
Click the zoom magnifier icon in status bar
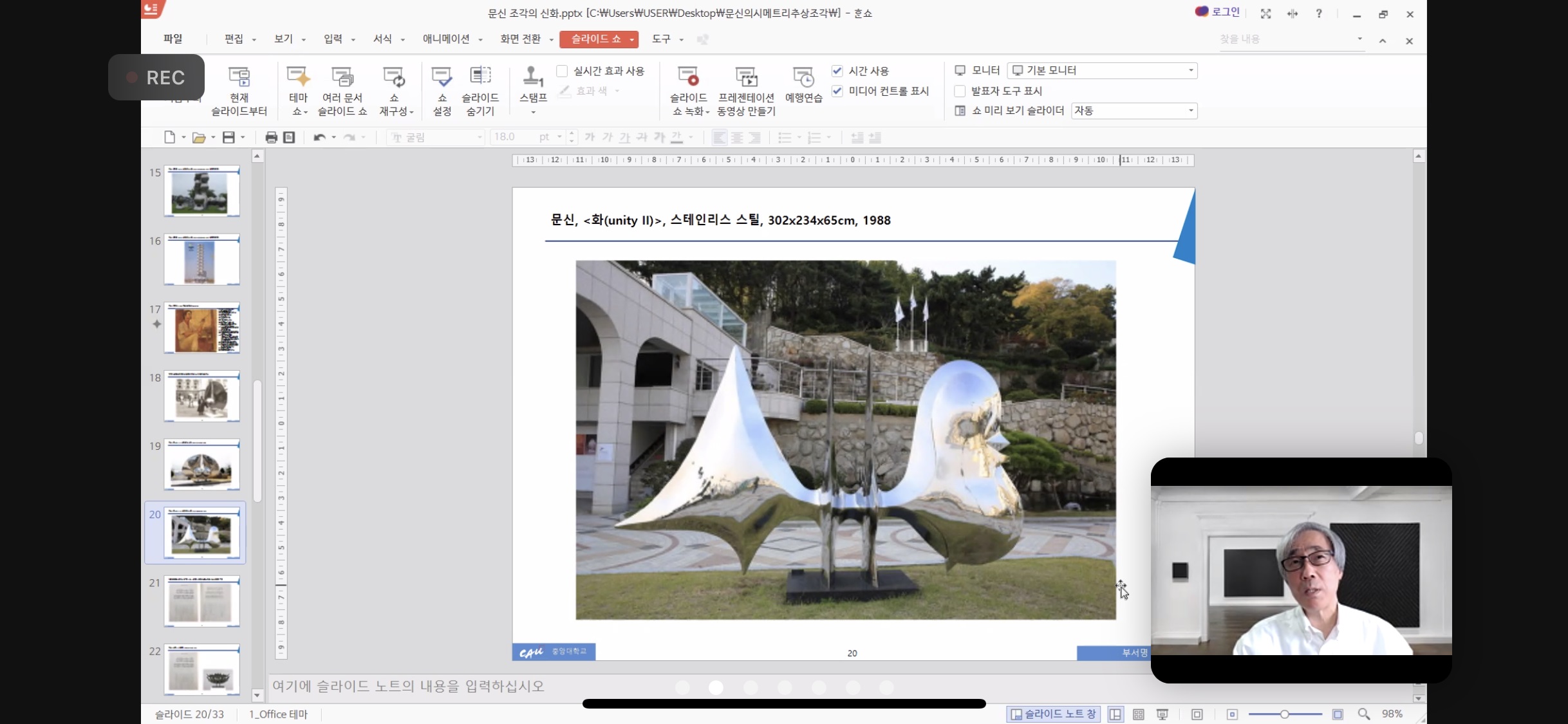tap(1363, 714)
